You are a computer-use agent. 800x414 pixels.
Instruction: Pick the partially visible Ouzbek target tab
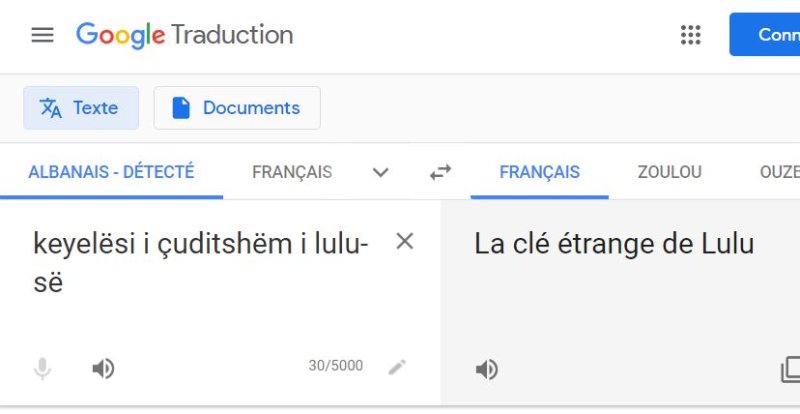click(780, 172)
